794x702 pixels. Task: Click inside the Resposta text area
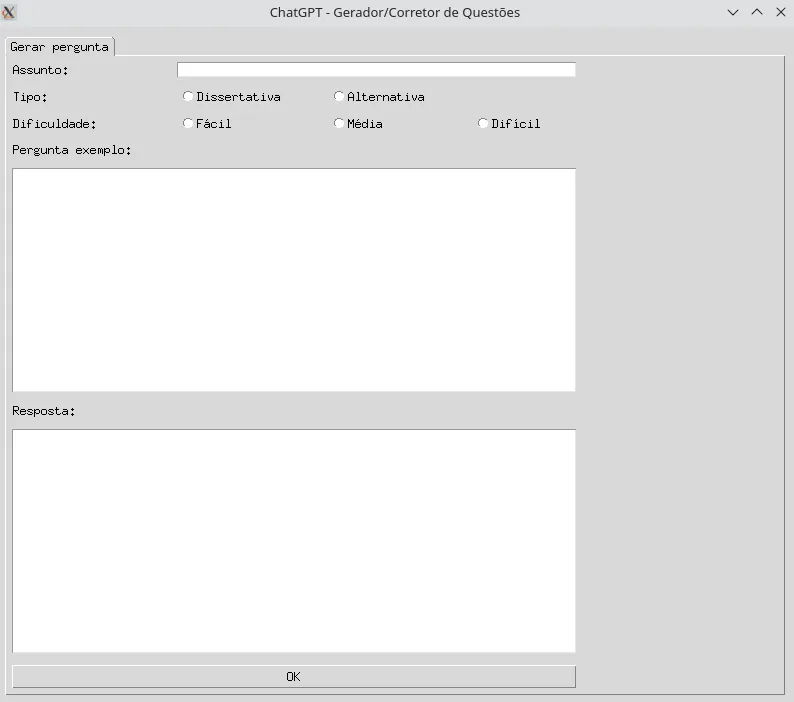(294, 541)
